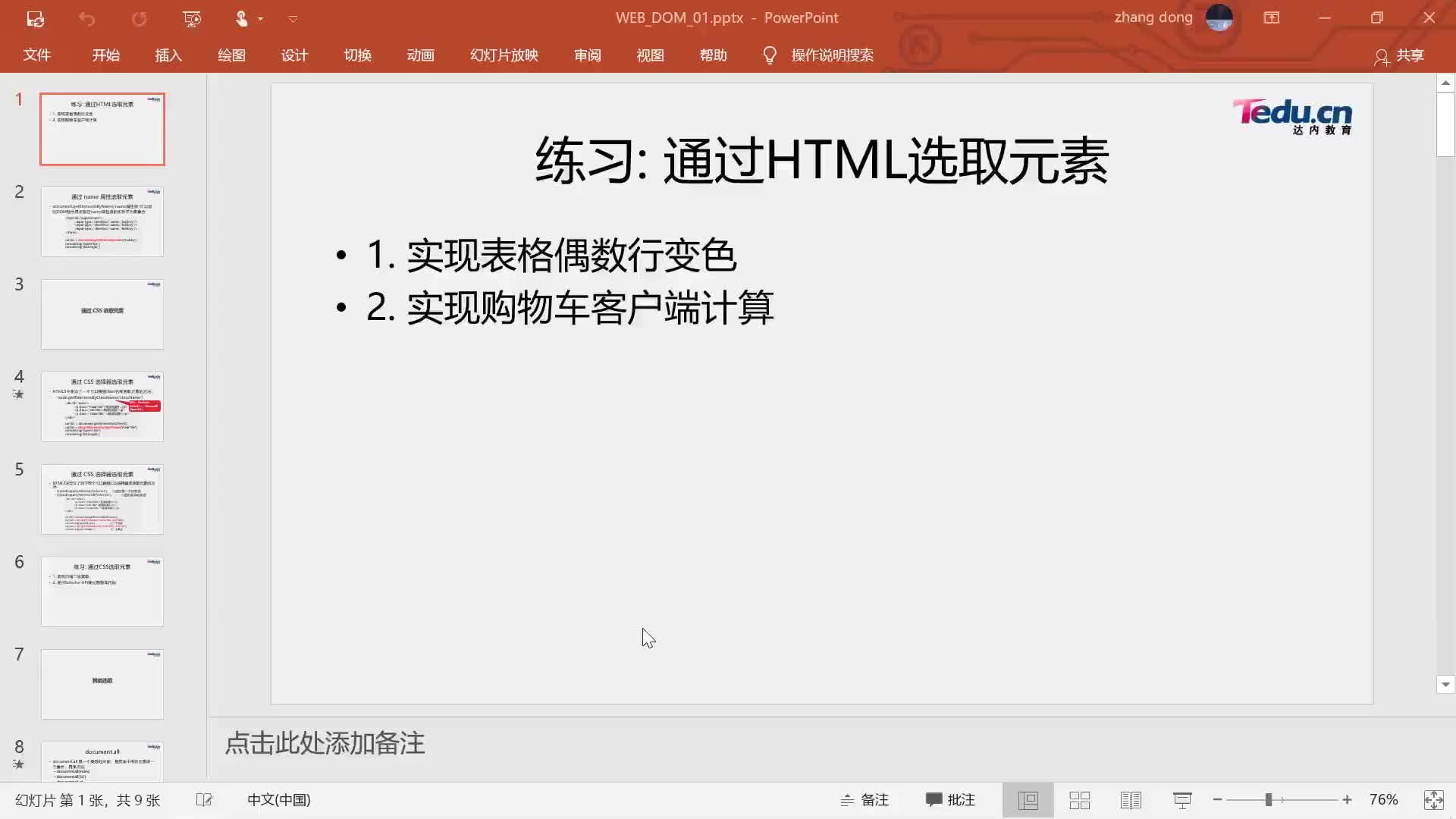The image size is (1456, 819).
Task: Open Touch/Mouse mode dropdown arrow
Action: (260, 18)
